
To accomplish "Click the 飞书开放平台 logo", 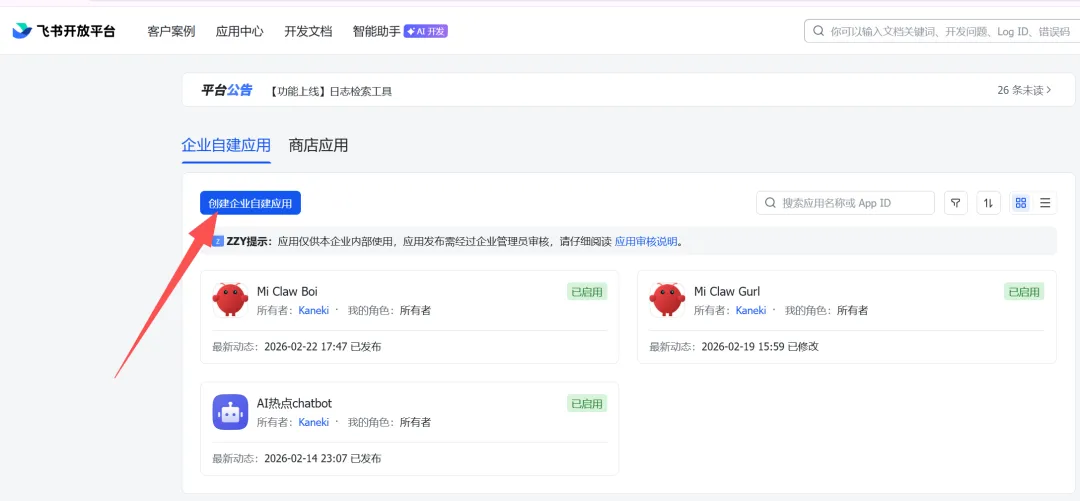I will point(63,31).
